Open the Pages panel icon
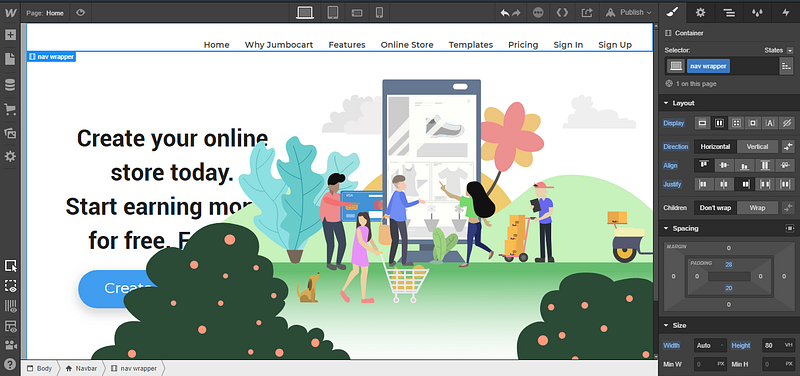The width and height of the screenshot is (800, 376). point(10,59)
